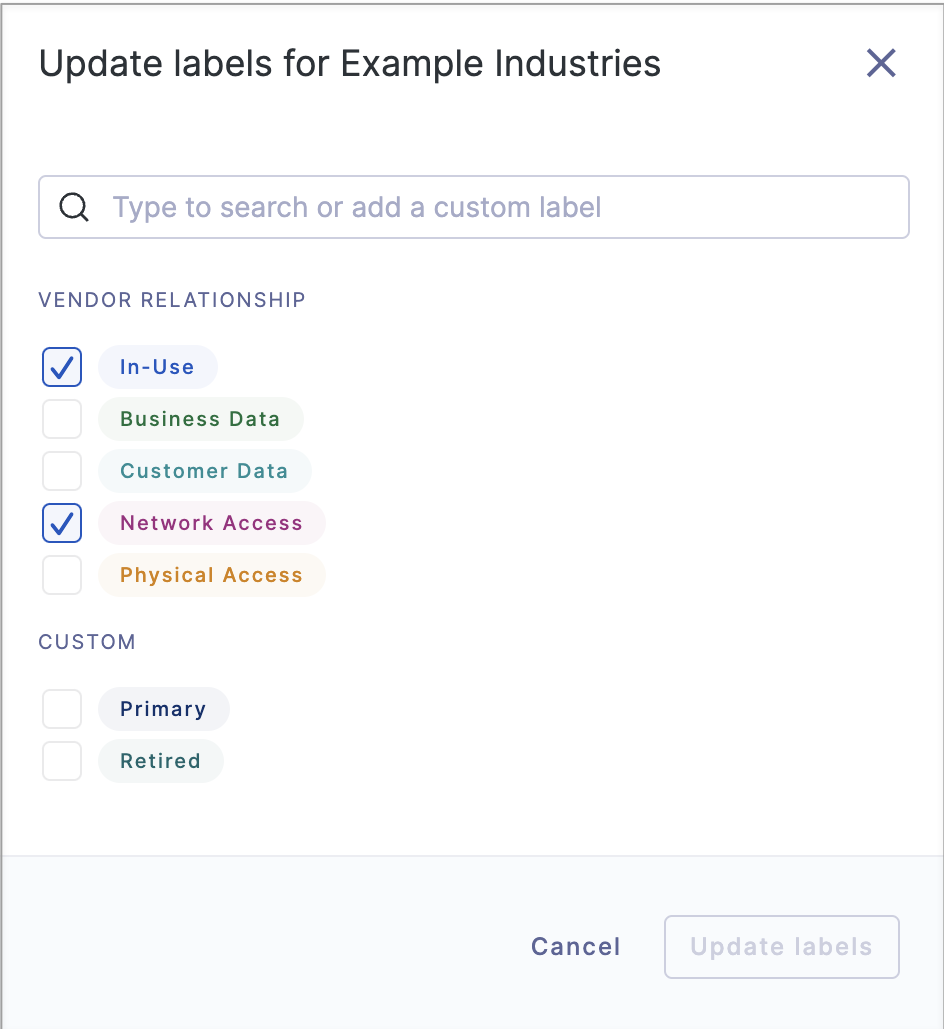Uncheck the In-Use checkbox
The width and height of the screenshot is (944, 1029).
(62, 367)
